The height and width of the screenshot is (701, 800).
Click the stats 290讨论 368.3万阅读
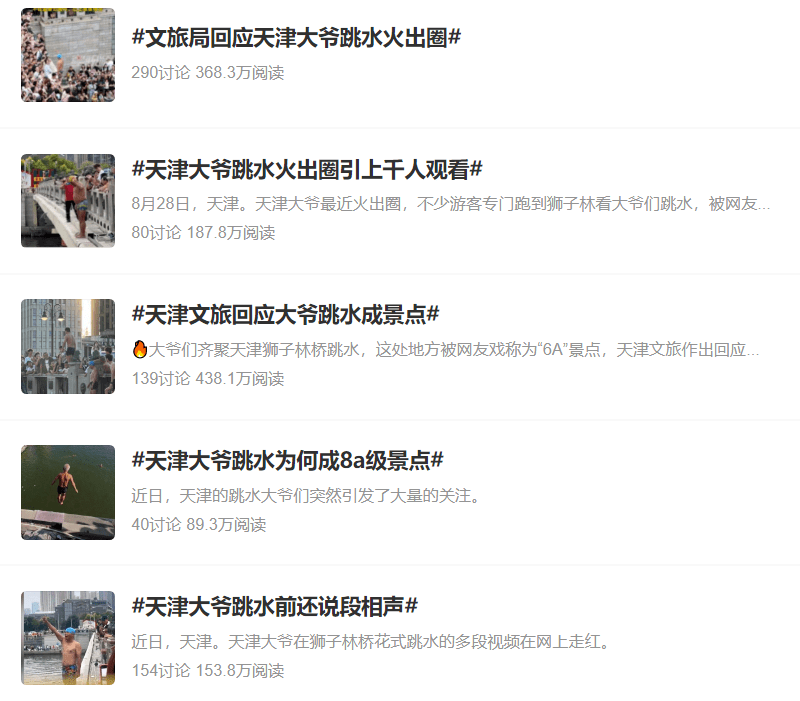click(208, 72)
